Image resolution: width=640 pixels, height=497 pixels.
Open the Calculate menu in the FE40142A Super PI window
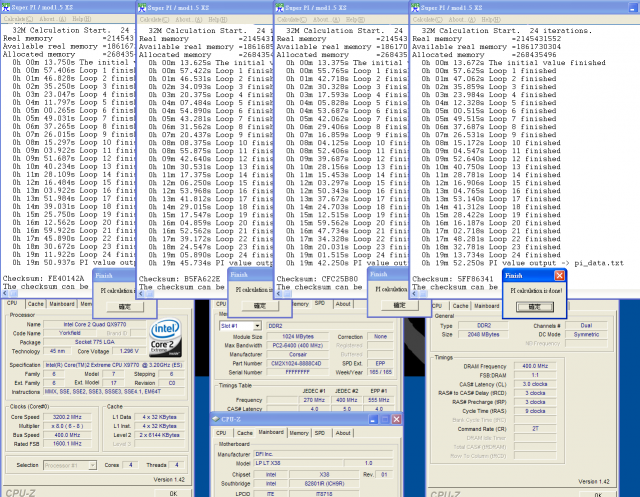coord(18,19)
